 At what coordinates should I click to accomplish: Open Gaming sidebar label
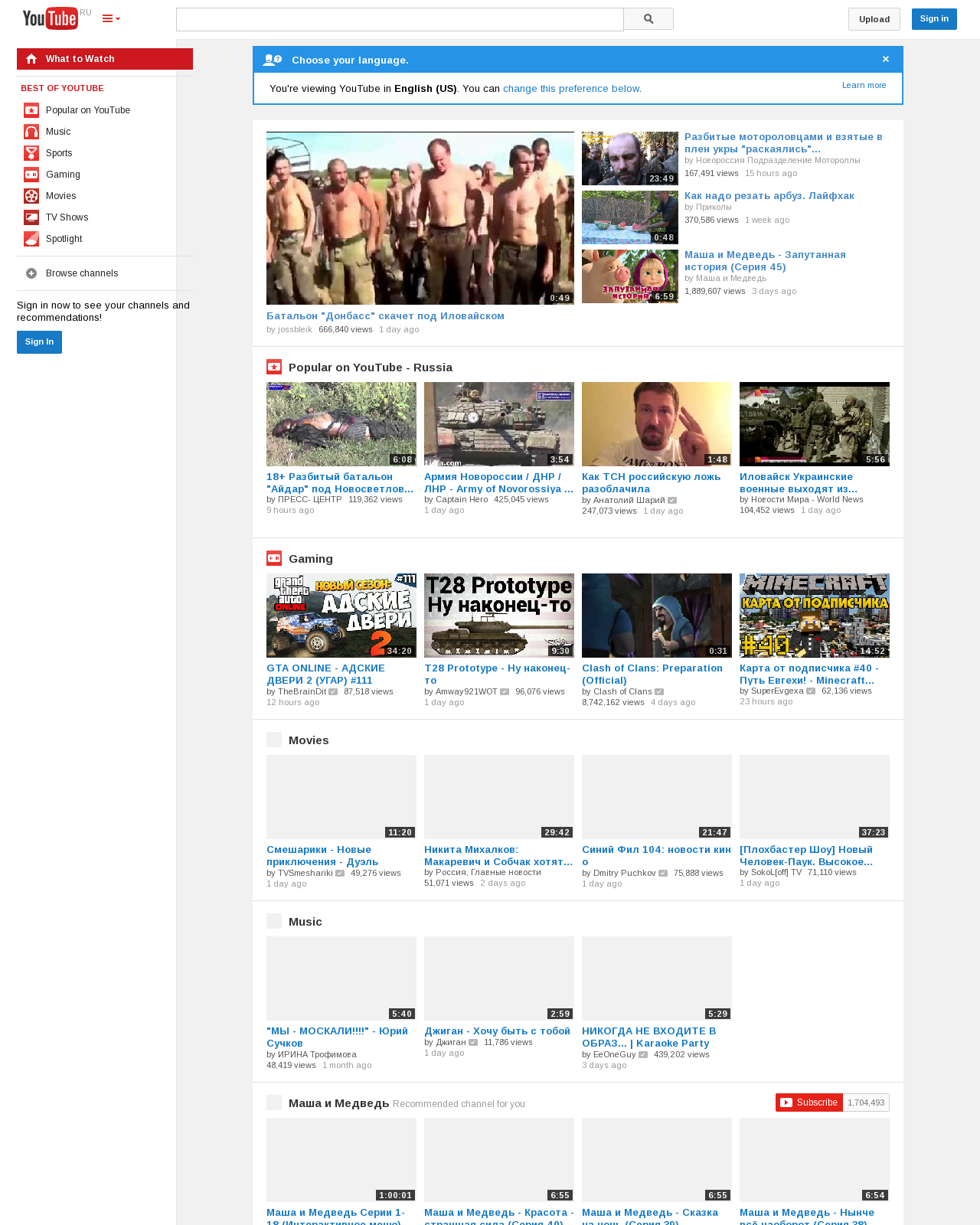coord(63,175)
